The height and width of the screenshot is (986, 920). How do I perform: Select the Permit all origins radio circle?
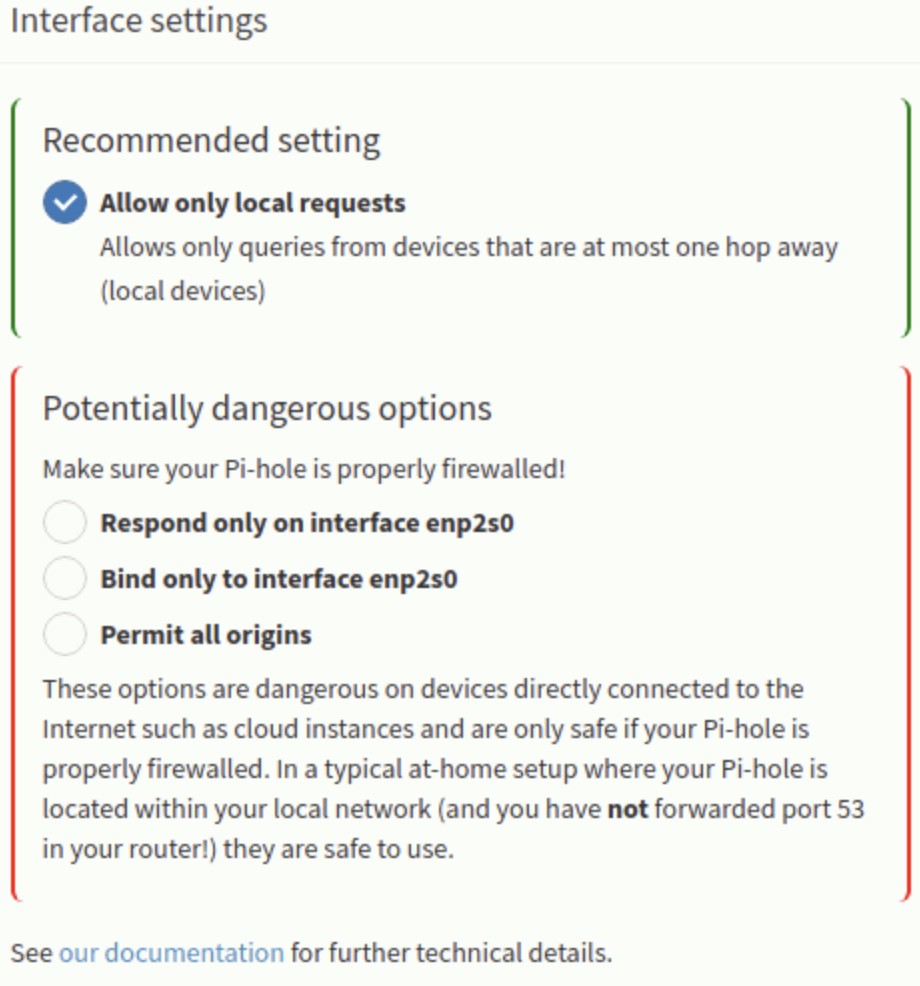65,634
